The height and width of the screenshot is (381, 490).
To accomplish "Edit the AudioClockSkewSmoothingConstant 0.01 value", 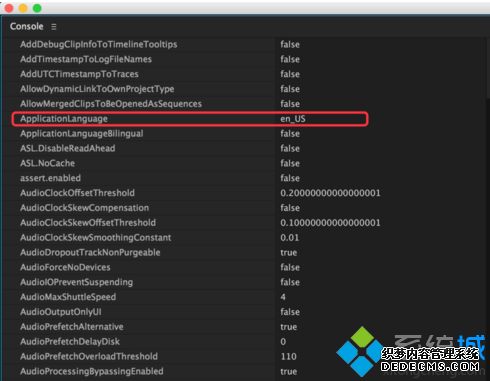I will pos(290,238).
